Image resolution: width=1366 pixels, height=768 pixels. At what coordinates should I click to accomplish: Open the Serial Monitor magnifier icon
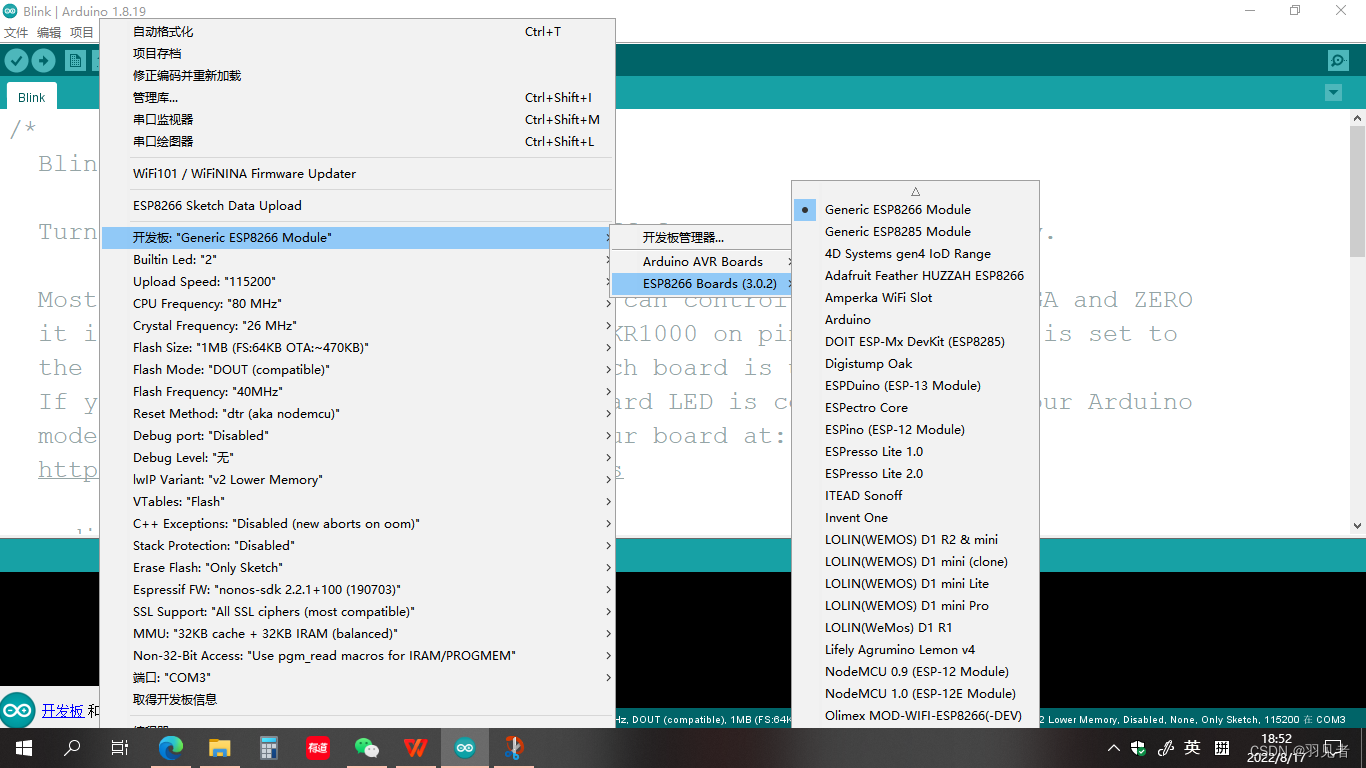tap(1338, 61)
